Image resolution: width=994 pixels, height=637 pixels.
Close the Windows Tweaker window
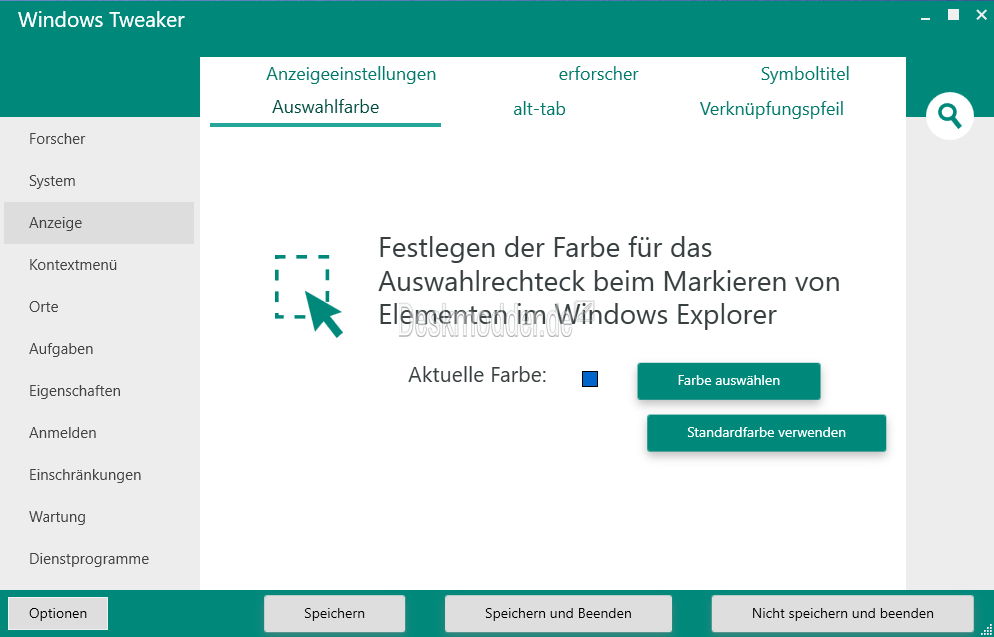click(981, 15)
